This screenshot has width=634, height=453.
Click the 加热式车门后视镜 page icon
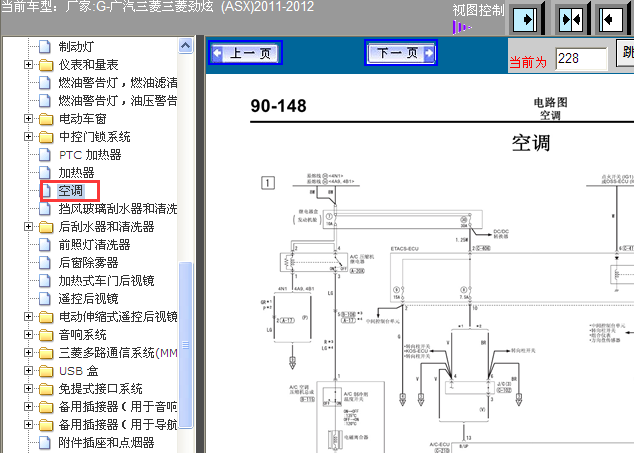(x=45, y=281)
